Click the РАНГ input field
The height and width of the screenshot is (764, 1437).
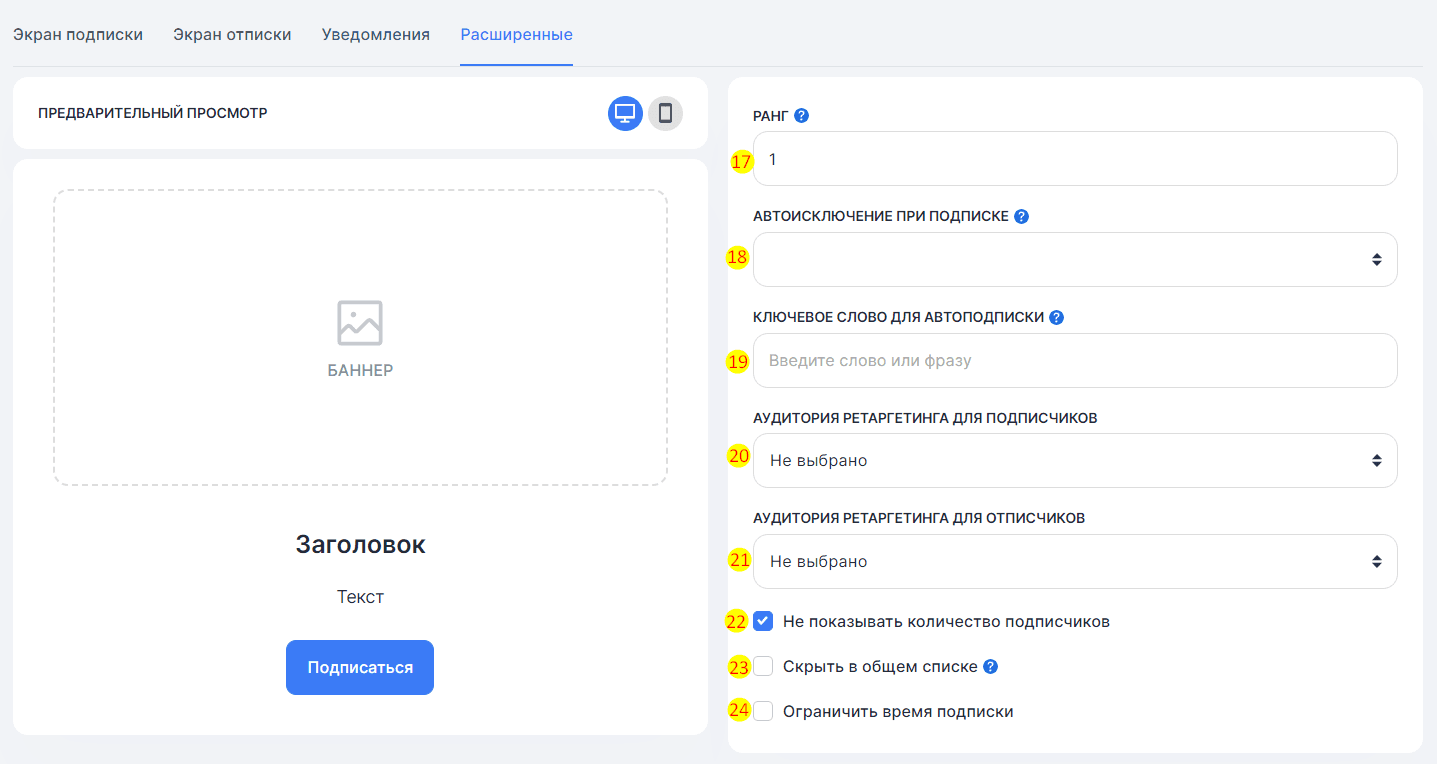pyautogui.click(x=1075, y=159)
